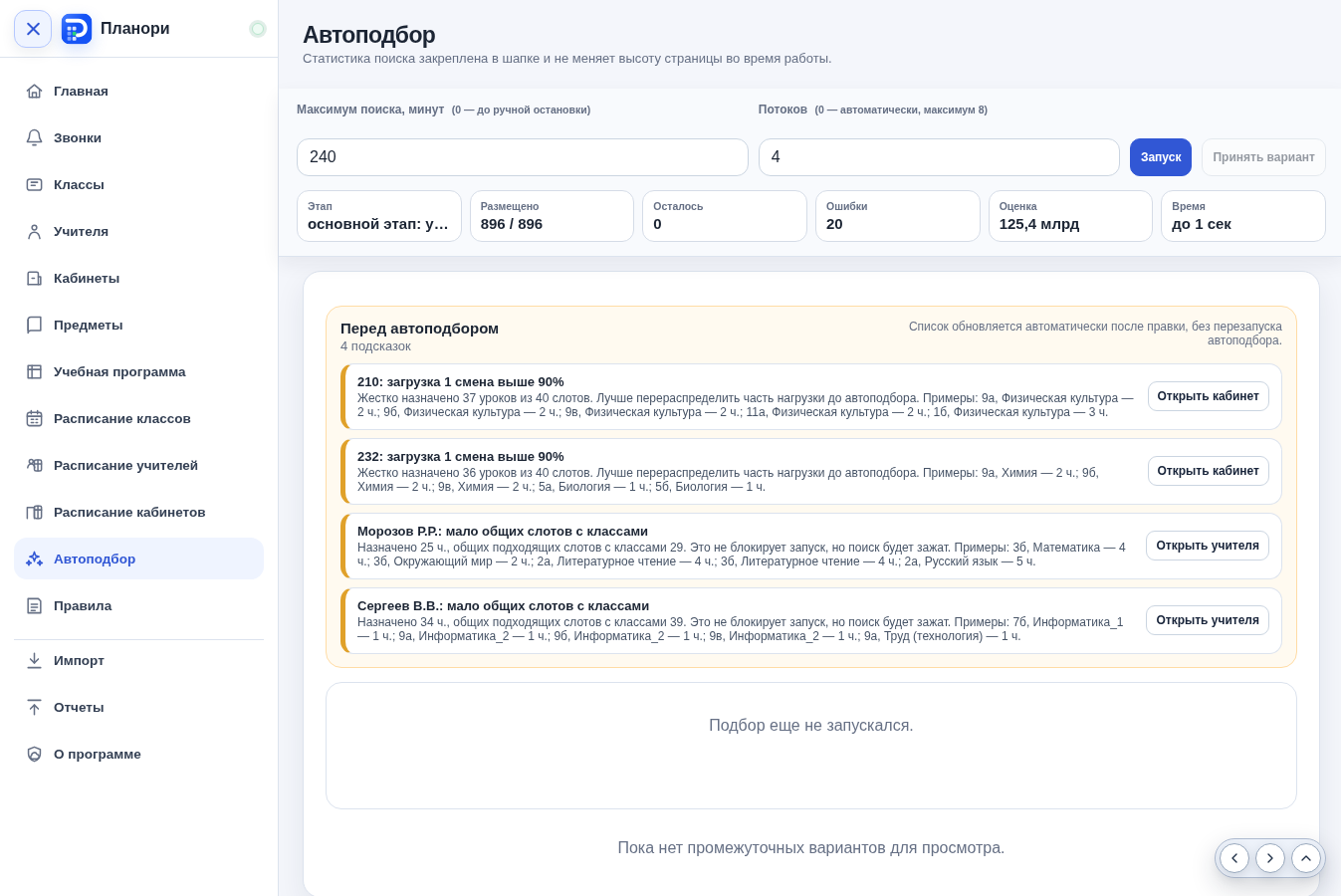
Task: Open Кабинеты in sidebar
Action: click(138, 278)
